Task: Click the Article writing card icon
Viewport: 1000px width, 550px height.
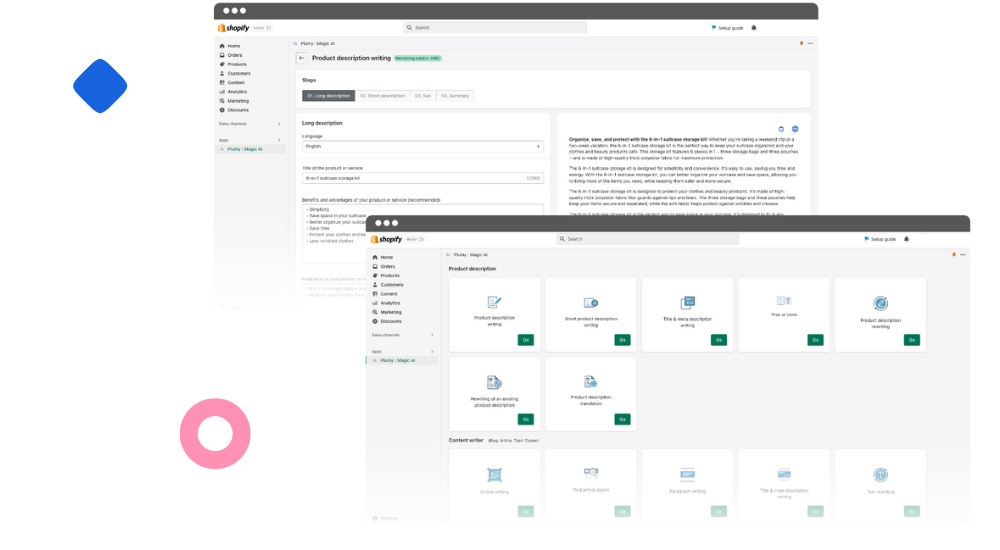Action: (494, 475)
